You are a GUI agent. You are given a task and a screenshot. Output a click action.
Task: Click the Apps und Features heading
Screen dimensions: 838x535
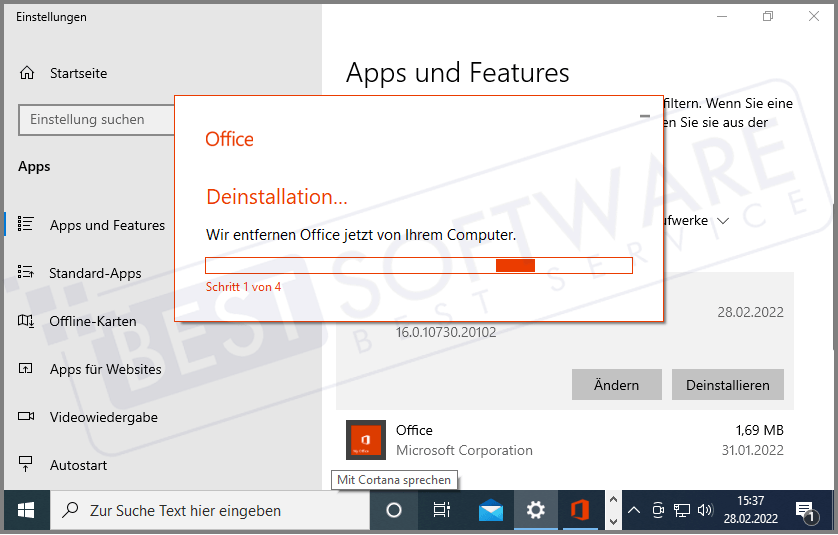(x=457, y=73)
